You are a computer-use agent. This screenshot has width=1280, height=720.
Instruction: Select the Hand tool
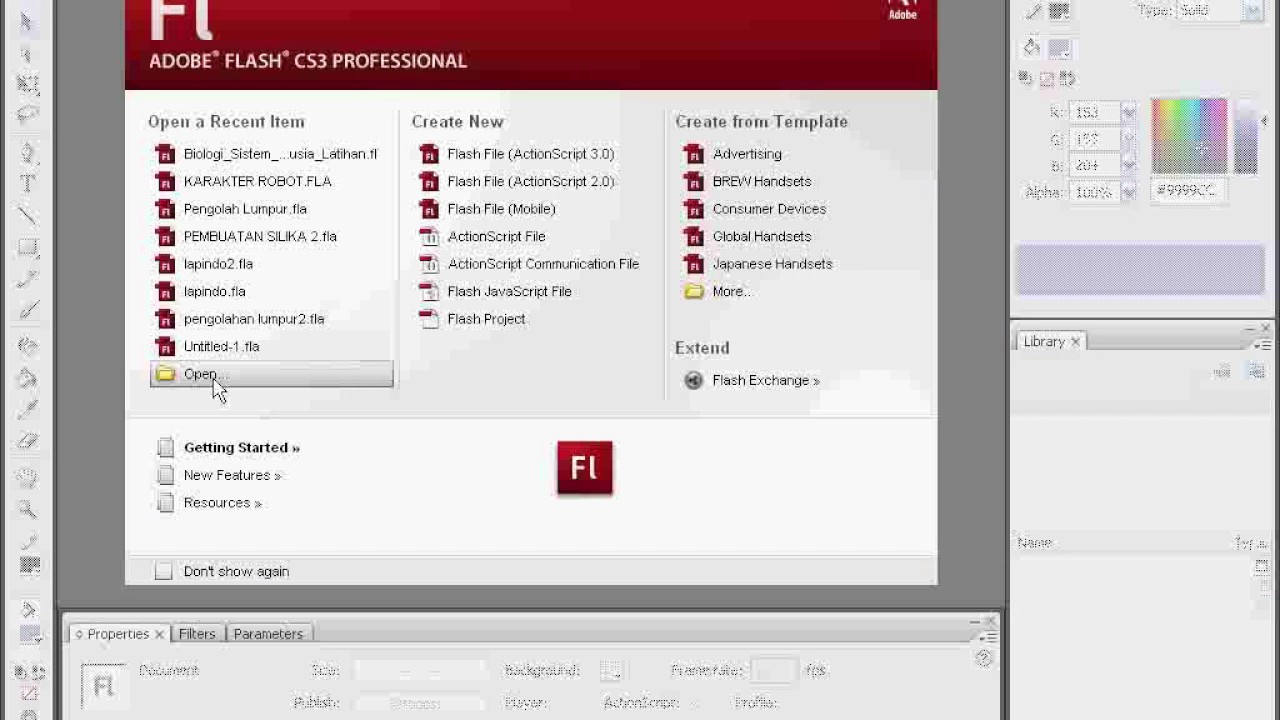point(27,478)
